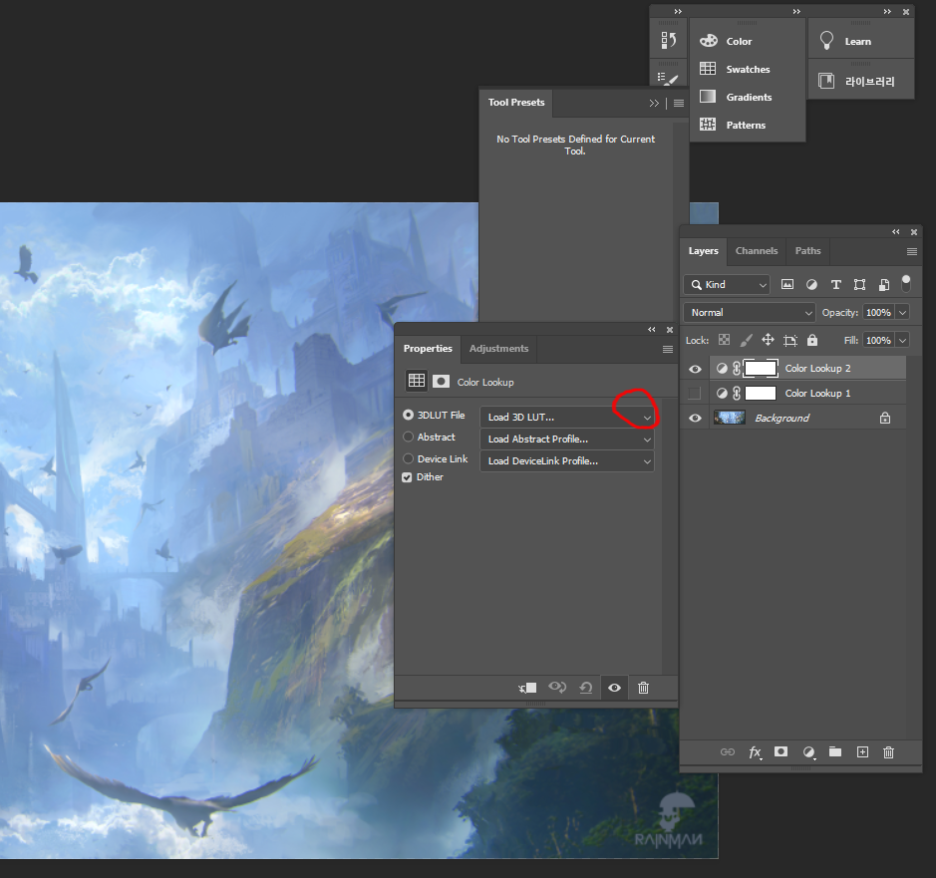Screen dimensions: 936x878
Task: Click the Fill 100% input field
Action: 879,340
